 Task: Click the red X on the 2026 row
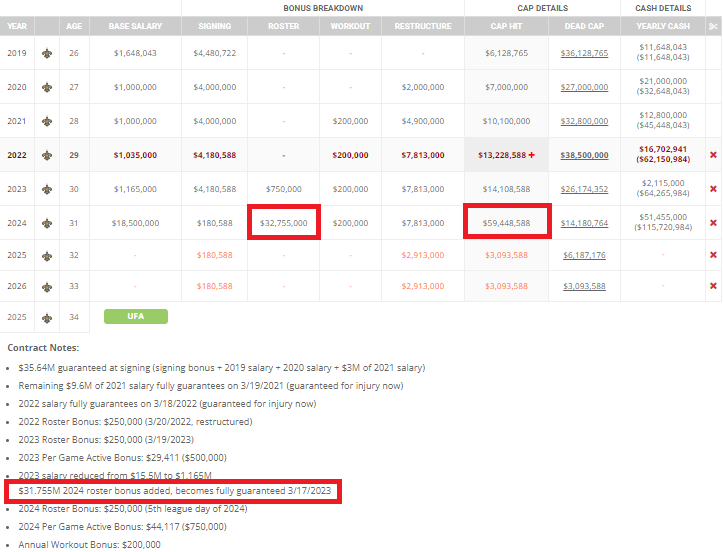[713, 286]
